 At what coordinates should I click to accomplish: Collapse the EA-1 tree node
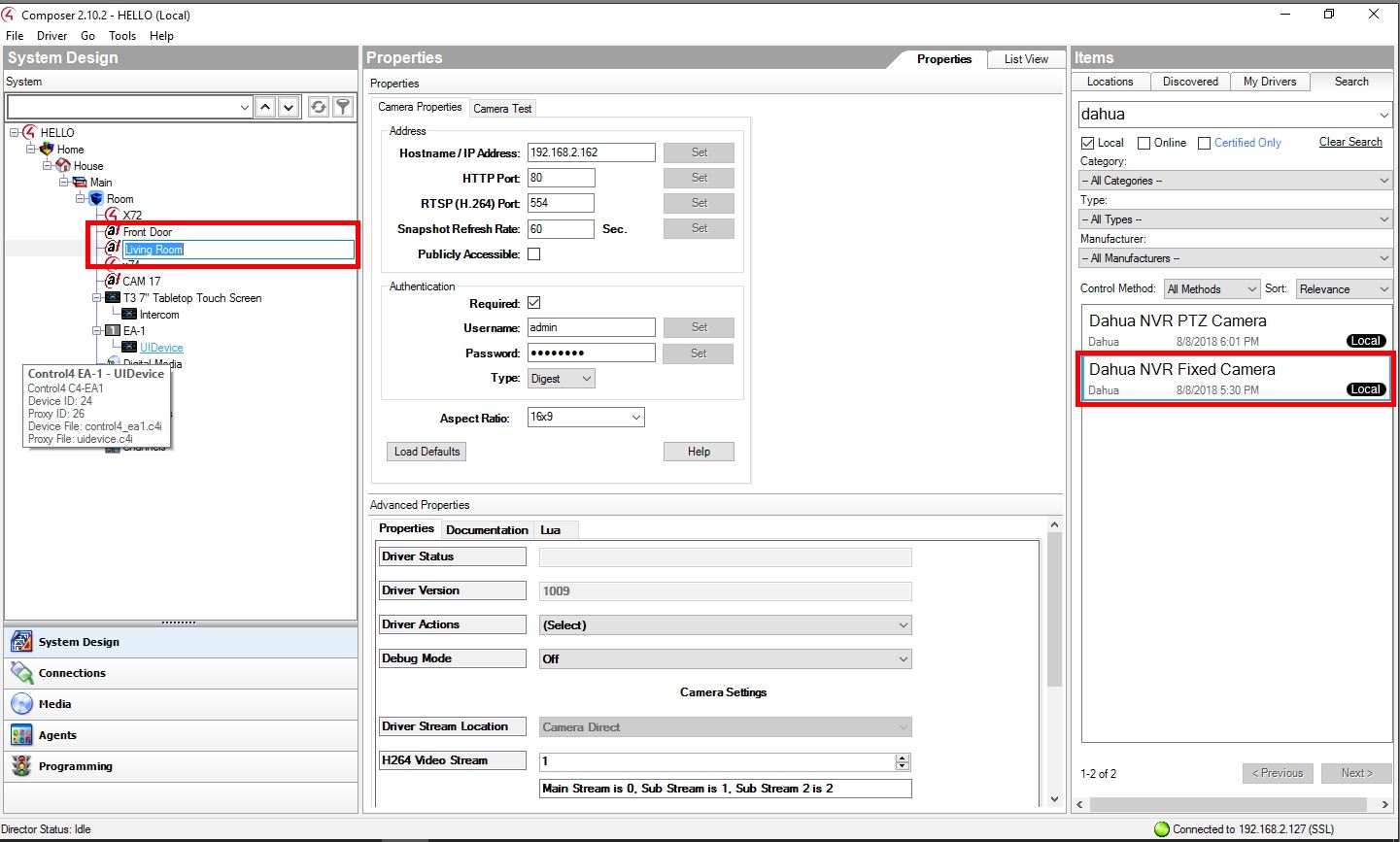[x=97, y=330]
